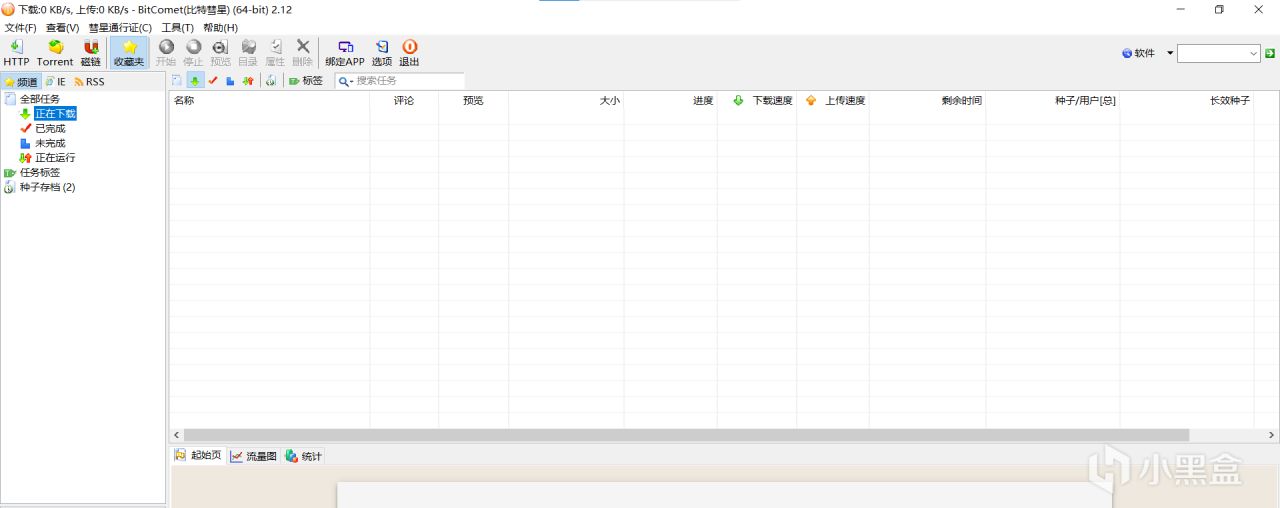Click the all-tasks filter icon in filter bar
Image resolution: width=1280 pixels, height=508 pixels.
[177, 80]
